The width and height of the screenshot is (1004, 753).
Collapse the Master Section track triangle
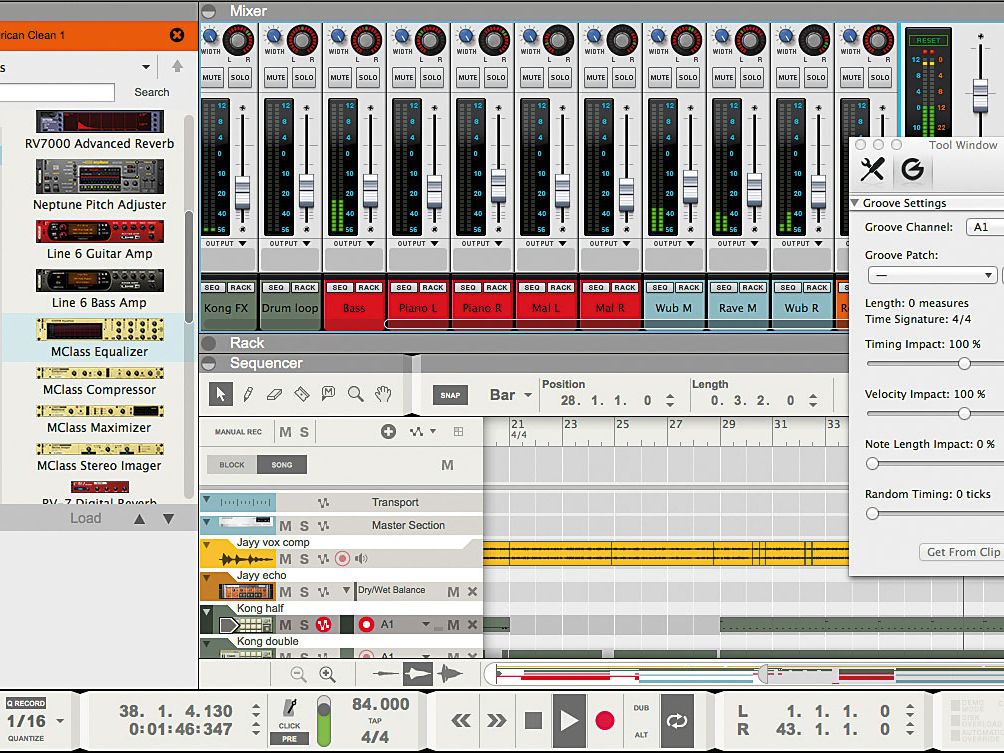click(x=207, y=522)
